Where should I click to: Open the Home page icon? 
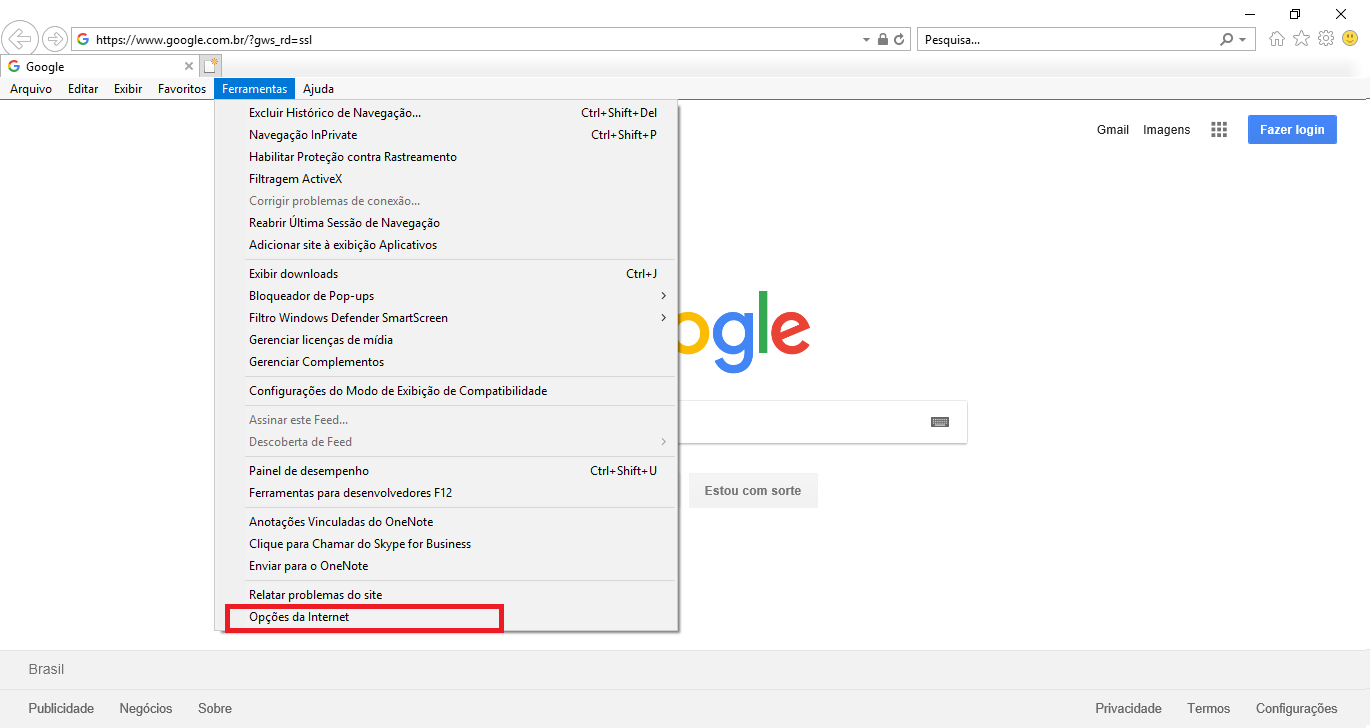click(x=1277, y=39)
